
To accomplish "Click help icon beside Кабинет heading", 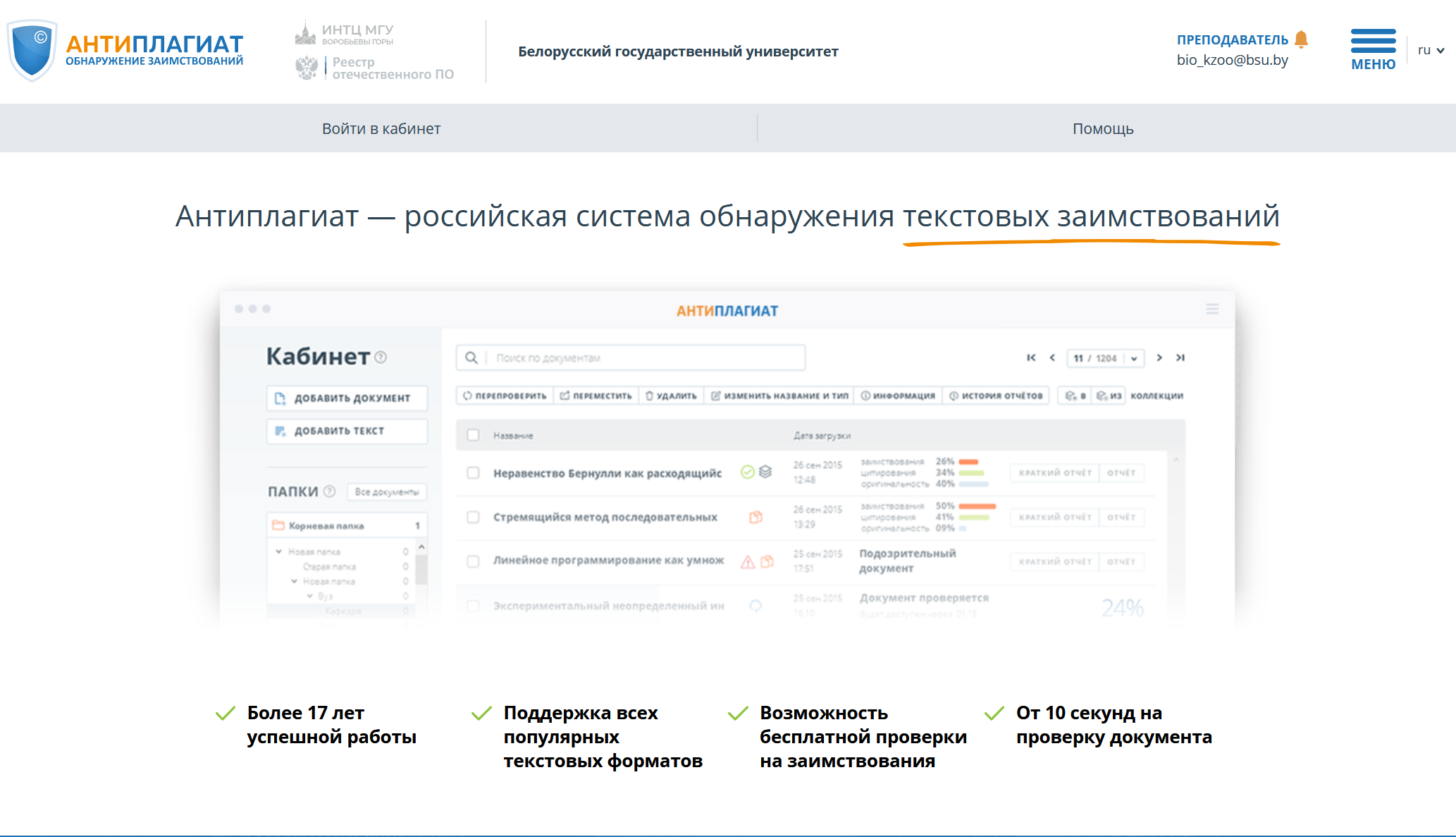I will (x=381, y=358).
